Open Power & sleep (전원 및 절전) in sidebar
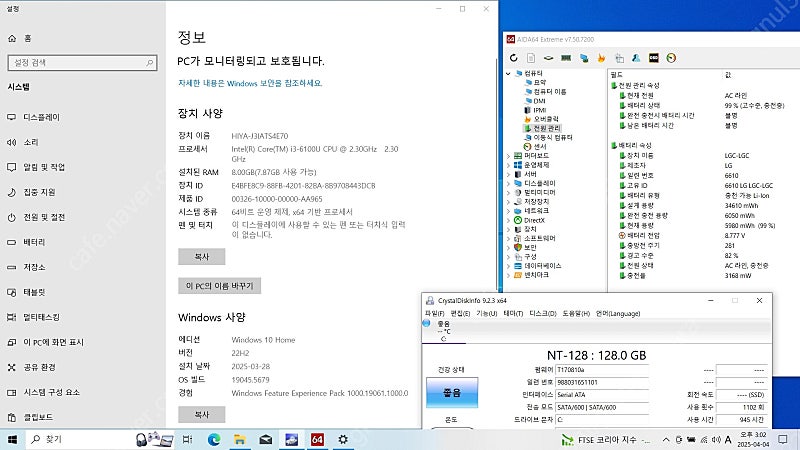This screenshot has height=450, width=800. click(82, 217)
